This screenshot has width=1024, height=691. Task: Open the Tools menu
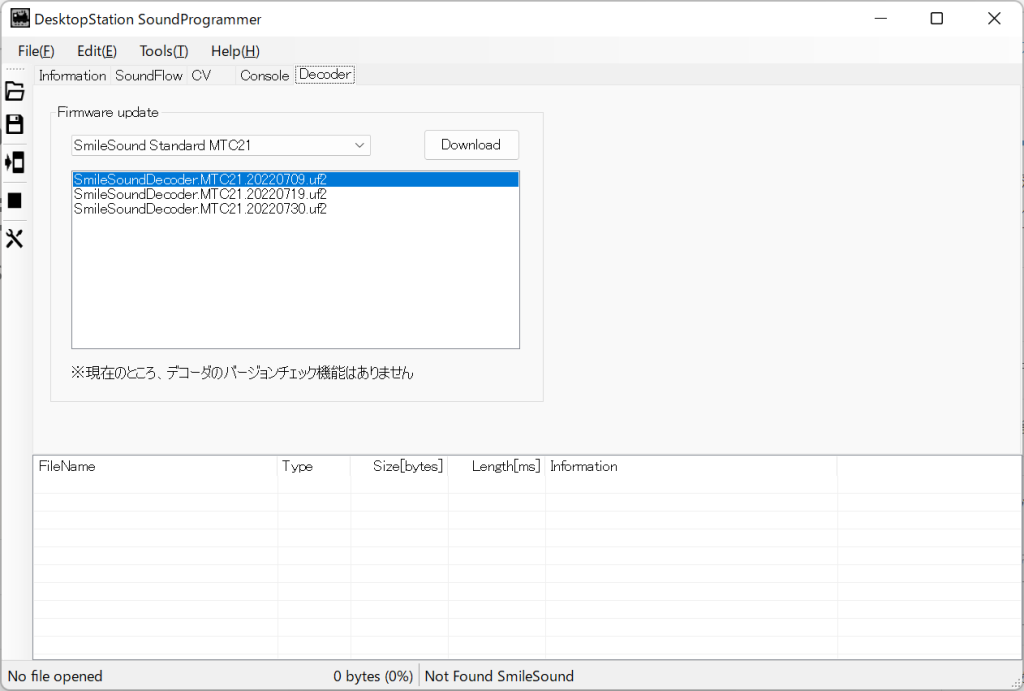click(x=163, y=51)
